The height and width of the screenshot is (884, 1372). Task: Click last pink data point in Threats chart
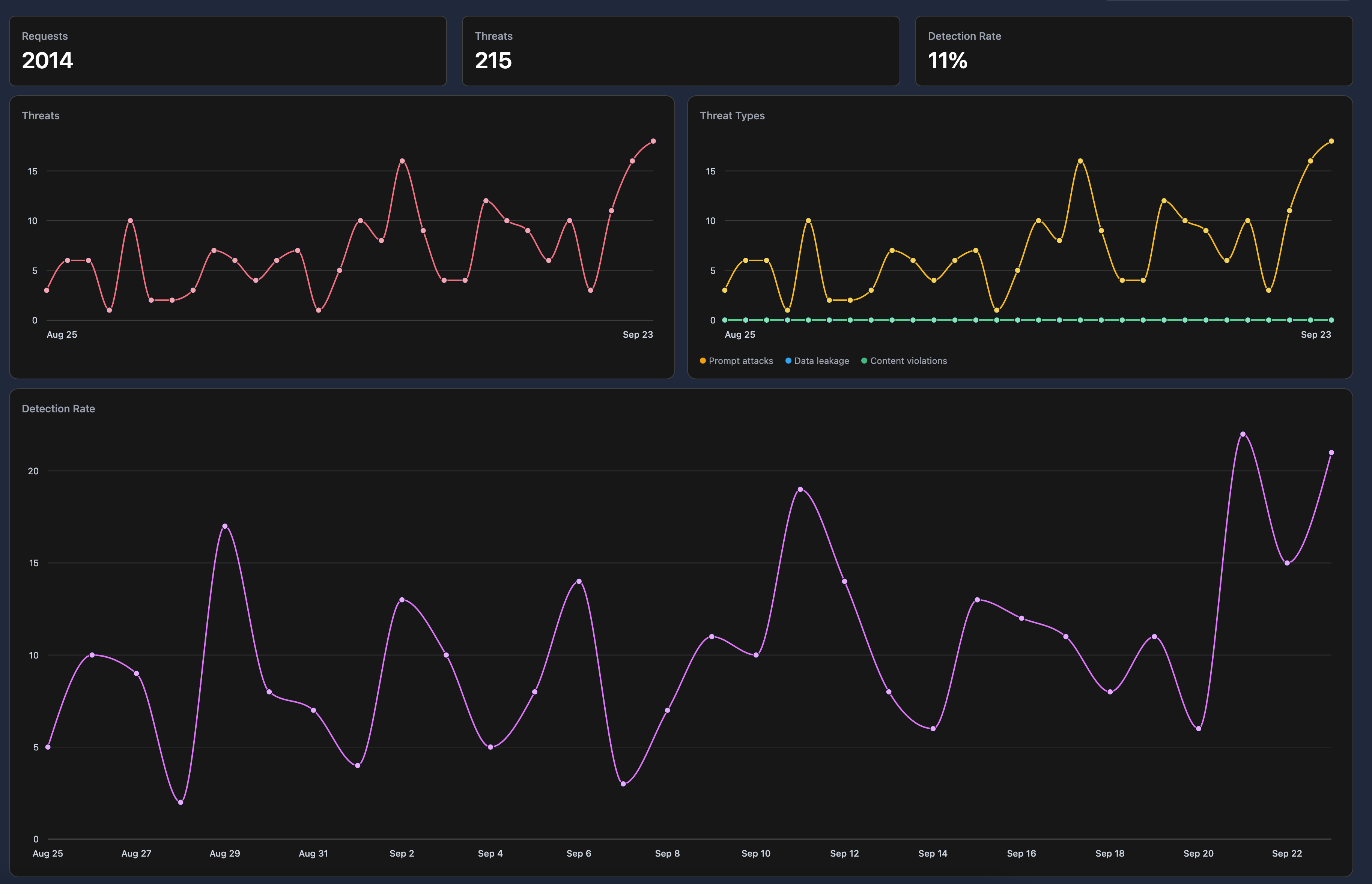[x=653, y=141]
